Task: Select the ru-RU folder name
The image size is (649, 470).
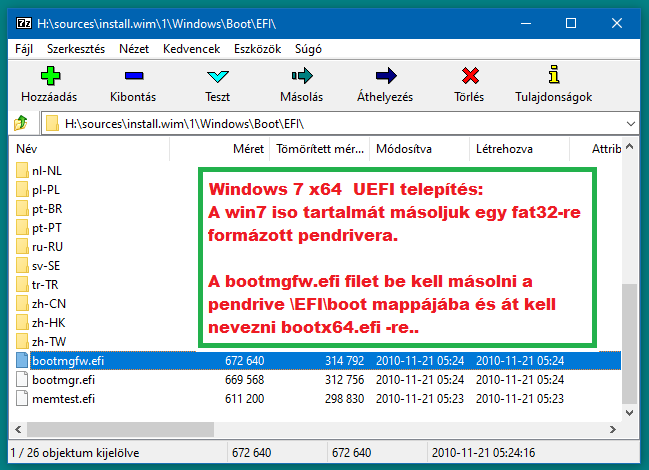Action: 47,247
